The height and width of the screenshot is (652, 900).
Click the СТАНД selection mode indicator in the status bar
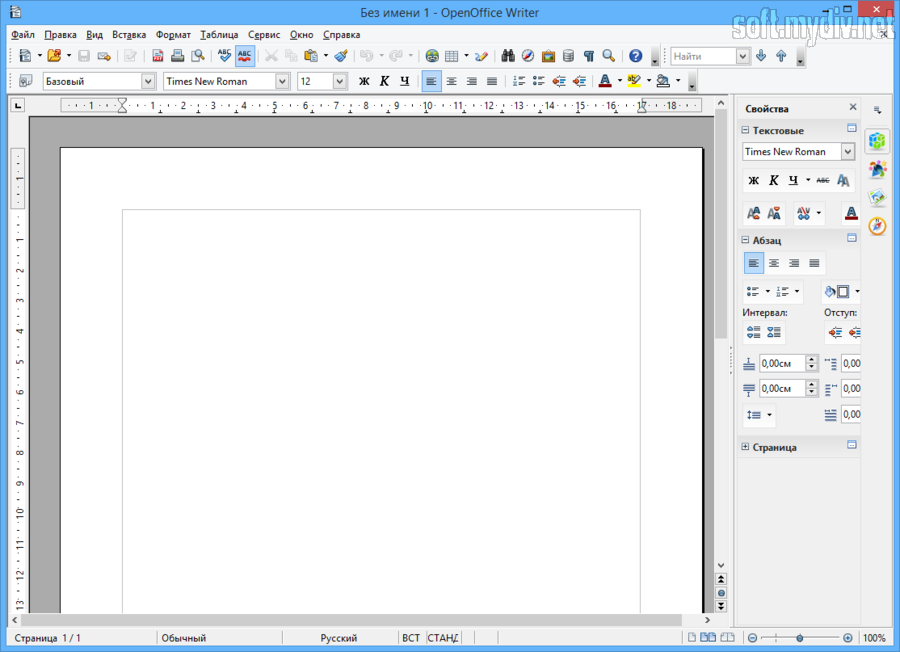[x=443, y=638]
